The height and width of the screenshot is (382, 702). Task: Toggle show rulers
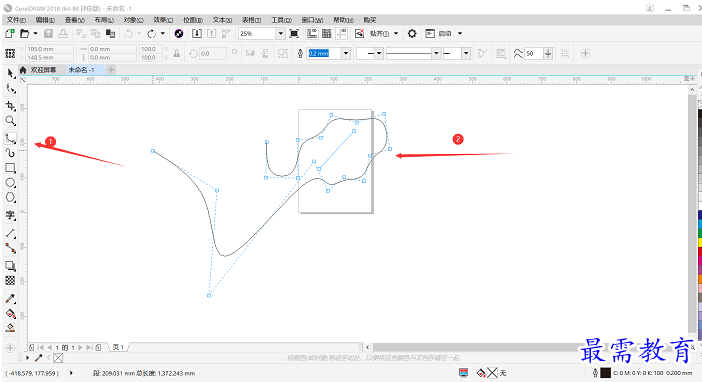[x=312, y=34]
